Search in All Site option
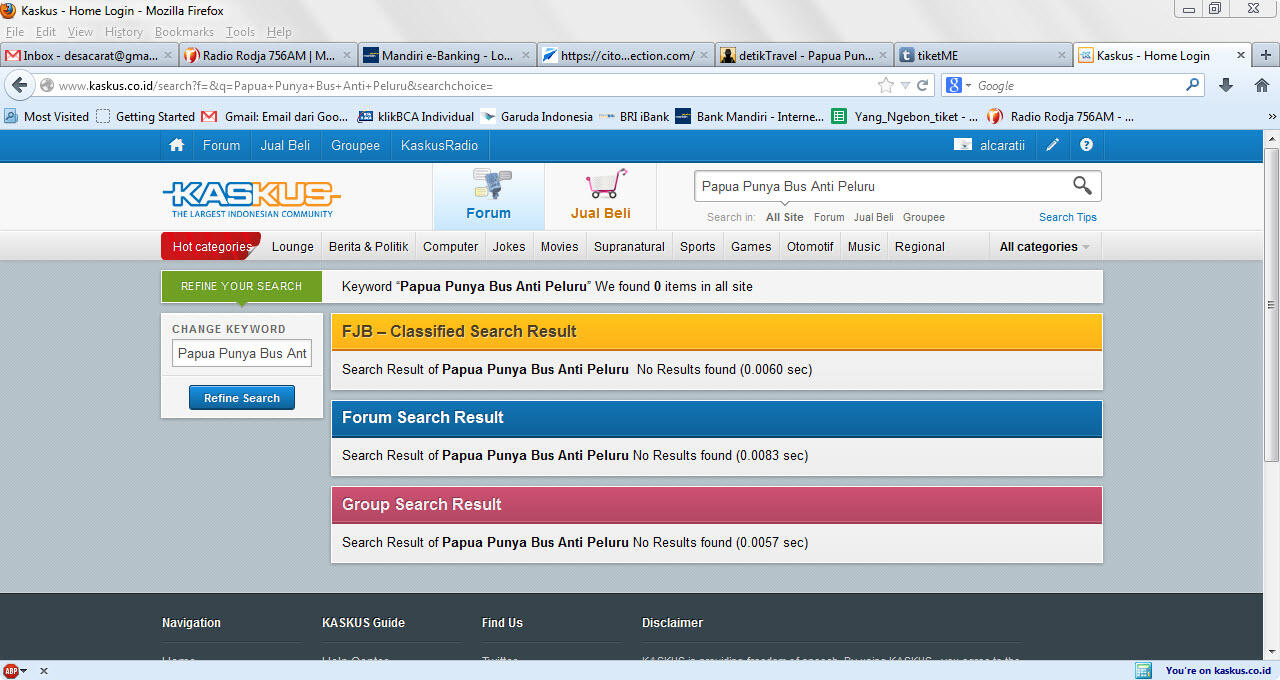 (784, 217)
